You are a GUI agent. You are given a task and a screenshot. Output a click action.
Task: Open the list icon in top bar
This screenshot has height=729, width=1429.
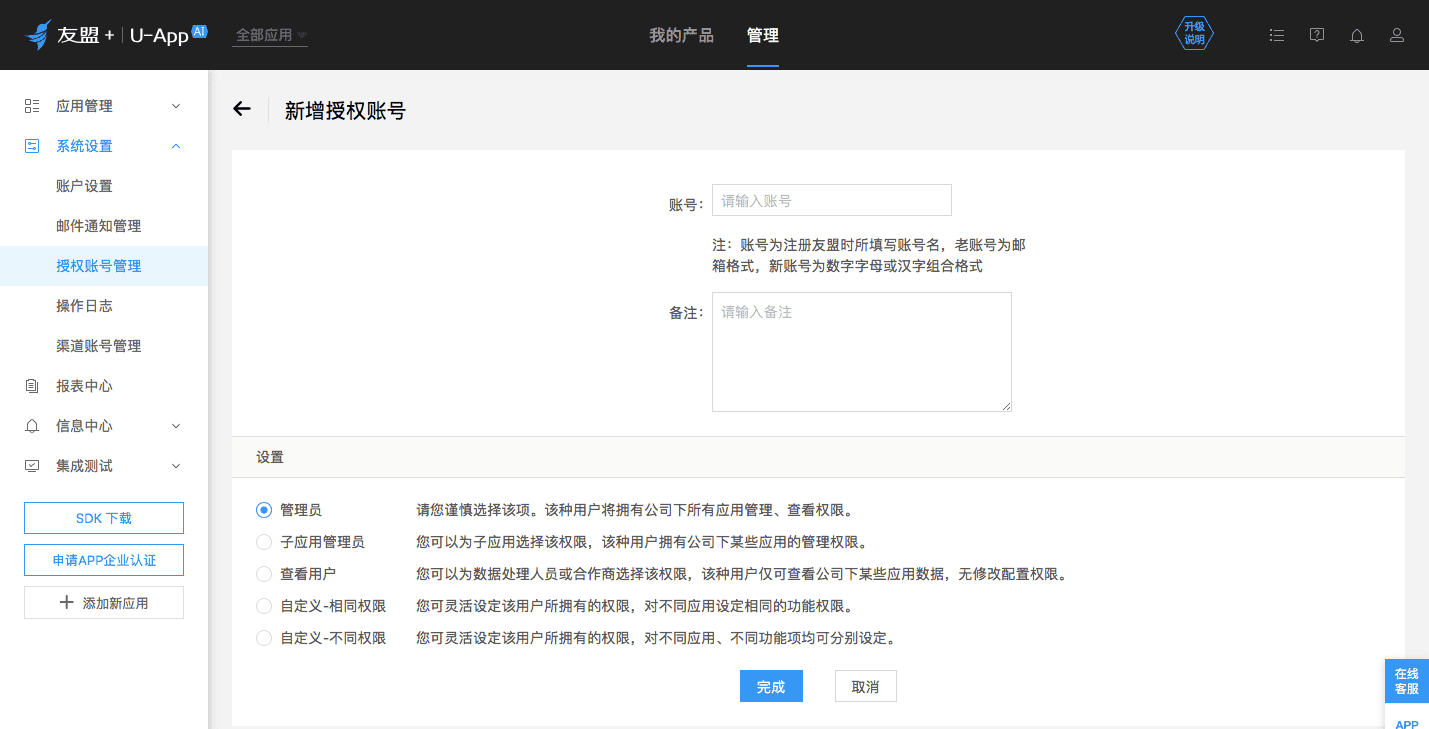1276,35
